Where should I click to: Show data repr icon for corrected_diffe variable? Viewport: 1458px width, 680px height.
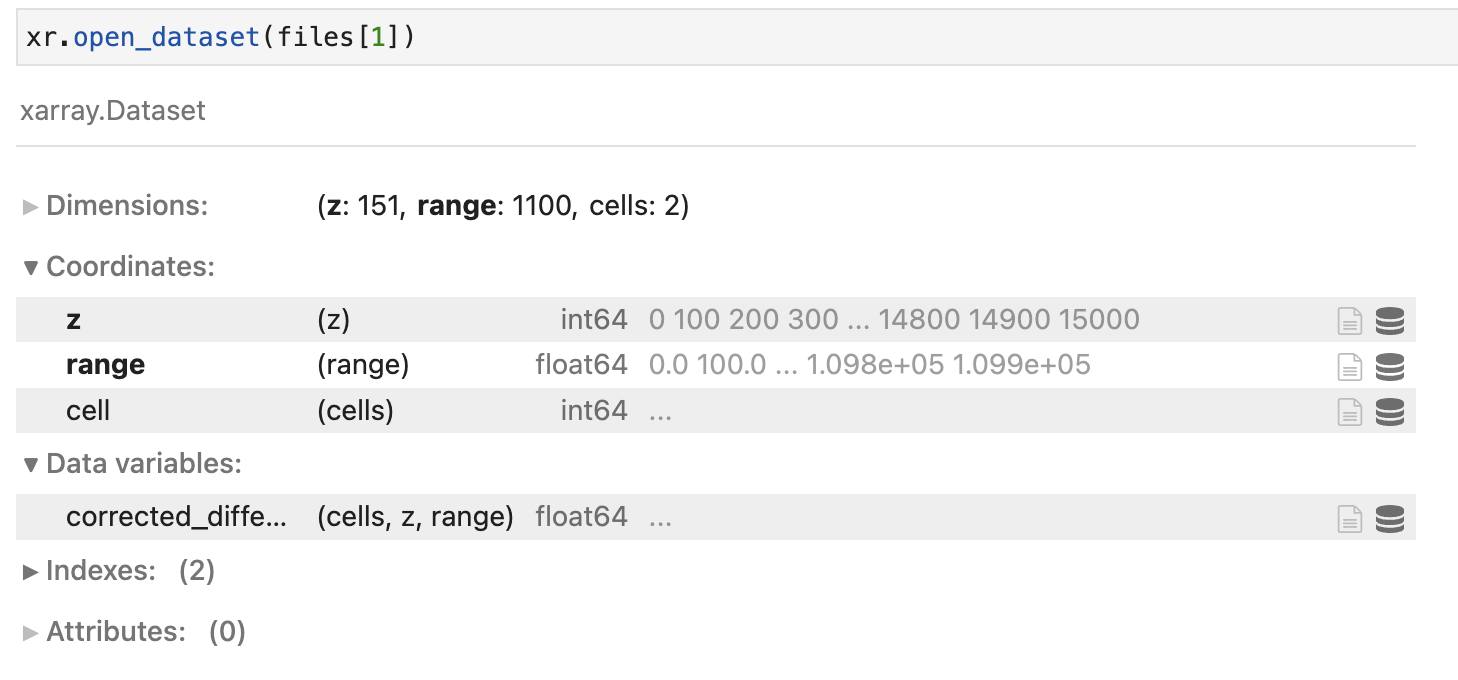(1390, 518)
